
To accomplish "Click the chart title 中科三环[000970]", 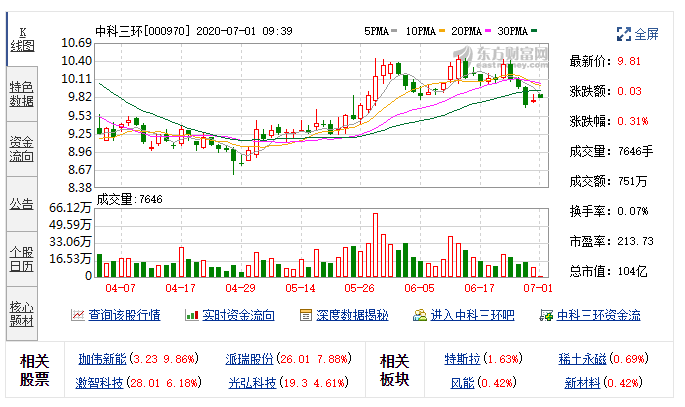I will [143, 31].
